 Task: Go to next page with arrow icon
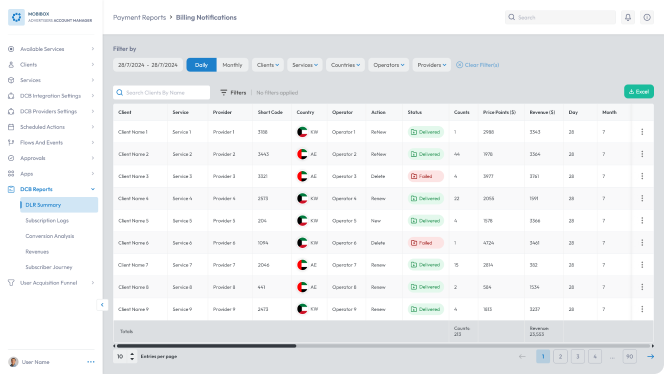coord(650,357)
